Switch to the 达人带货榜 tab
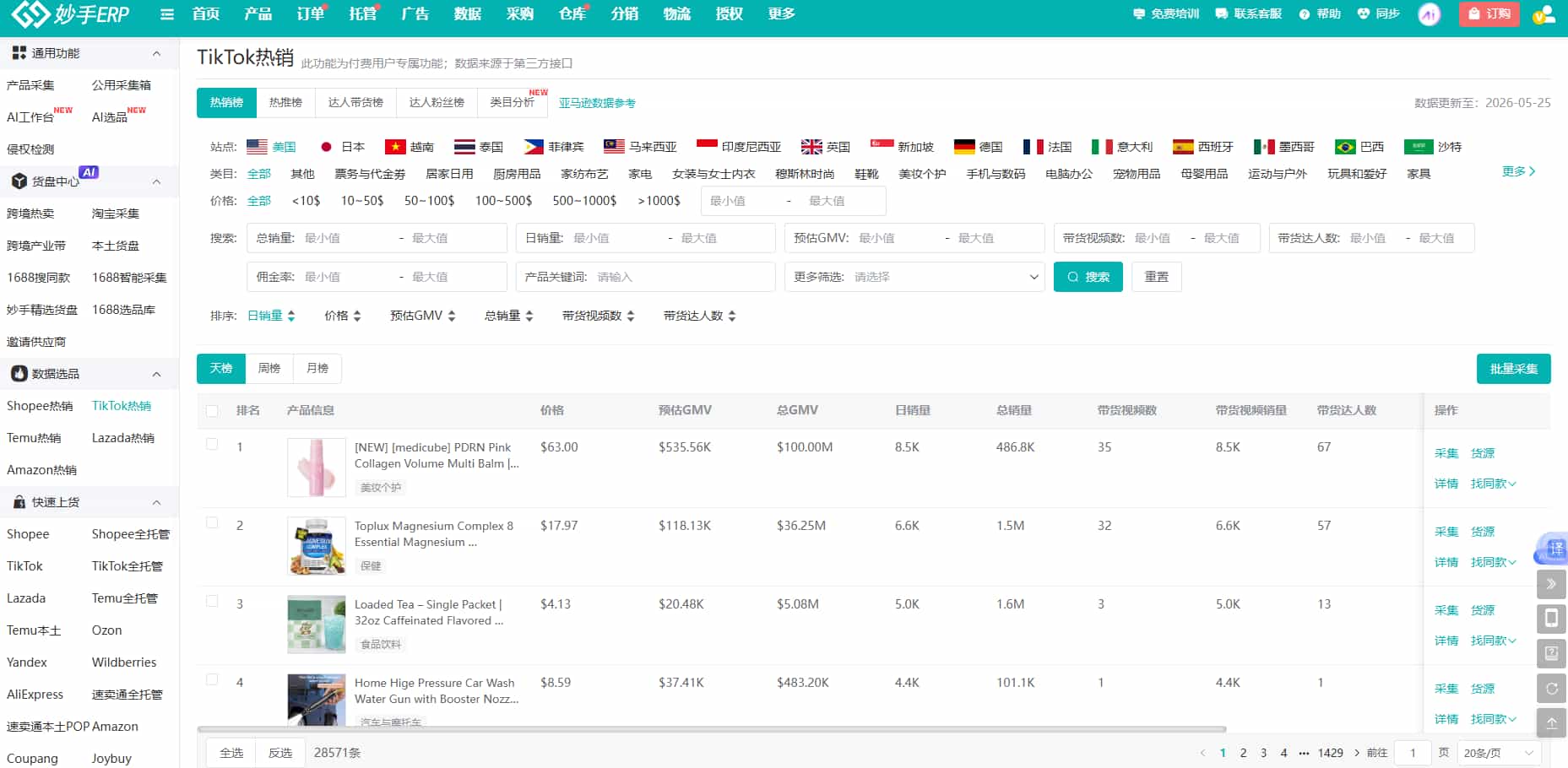Screen dimensions: 1568x768 coord(355,102)
